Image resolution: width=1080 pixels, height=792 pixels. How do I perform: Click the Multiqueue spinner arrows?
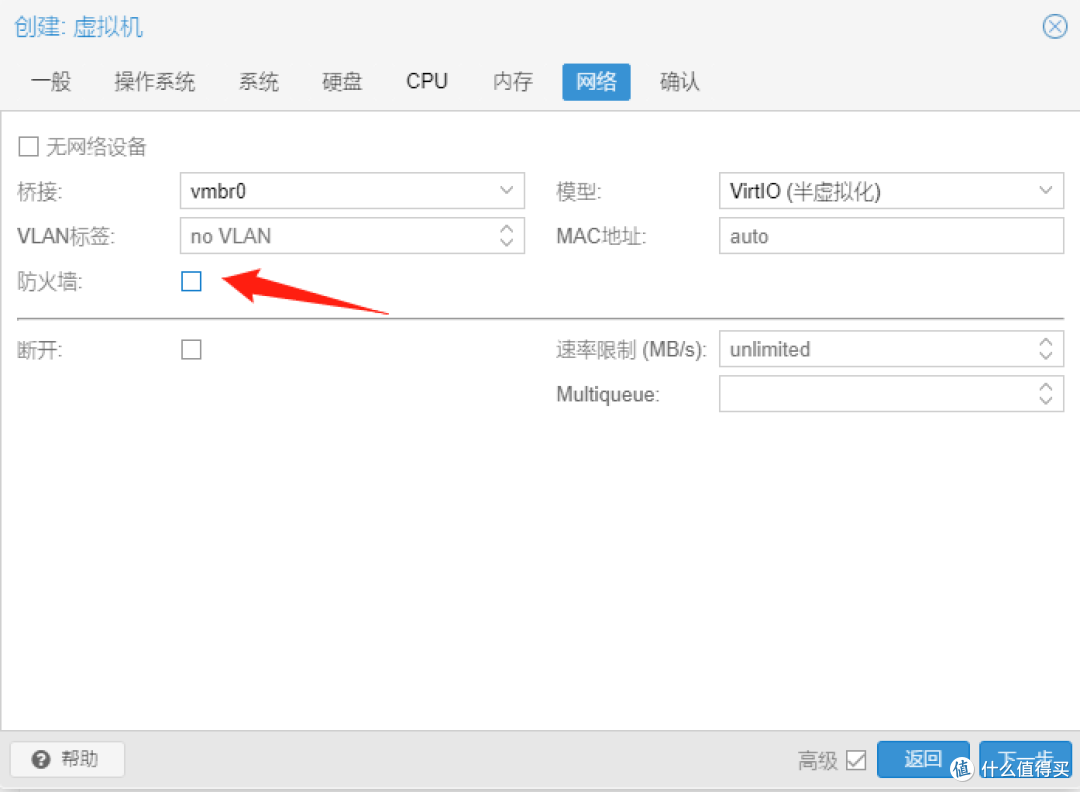[x=1045, y=394]
